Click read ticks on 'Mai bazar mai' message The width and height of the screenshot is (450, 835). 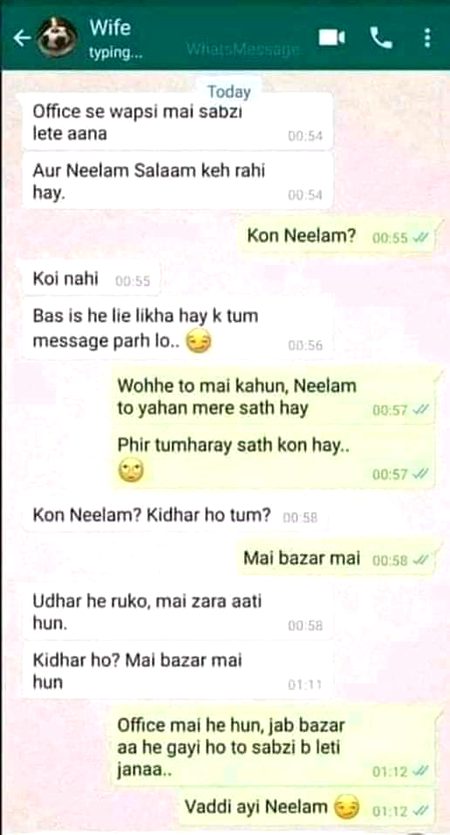(x=420, y=560)
